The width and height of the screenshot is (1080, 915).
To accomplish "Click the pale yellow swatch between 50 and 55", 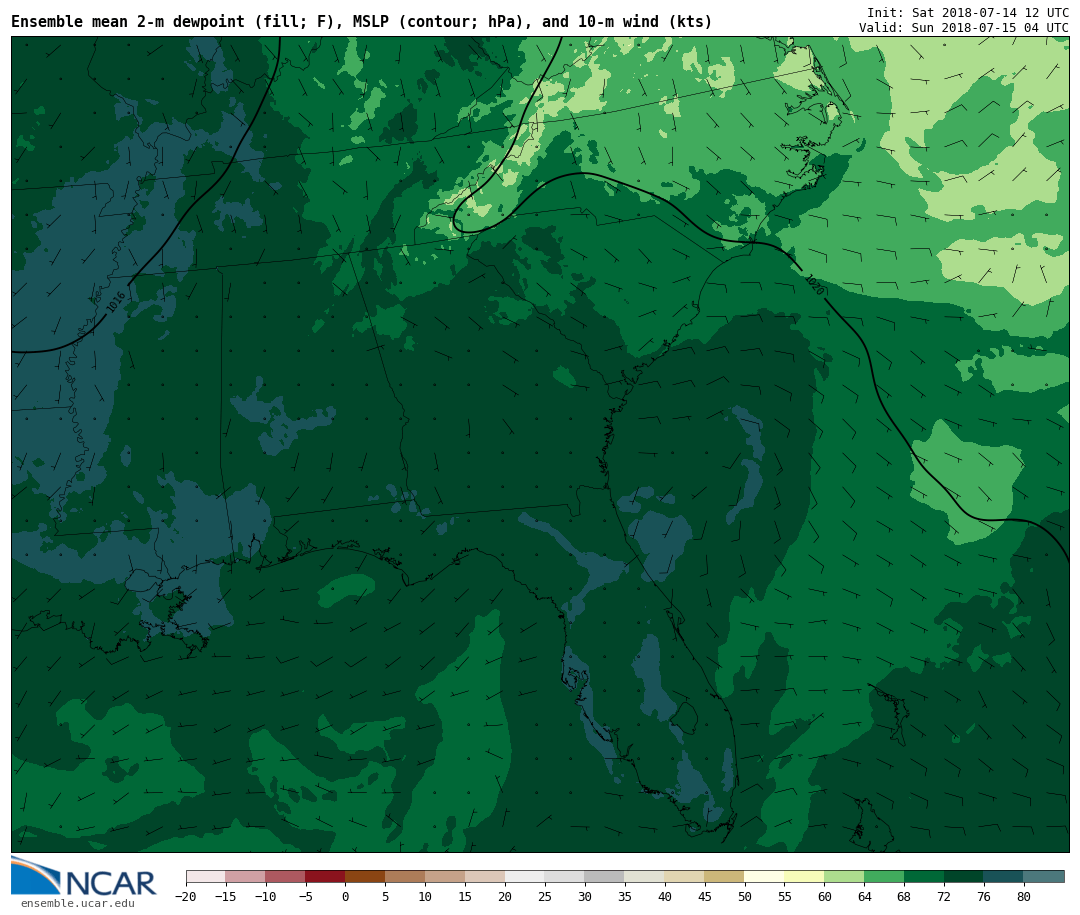I will (765, 876).
